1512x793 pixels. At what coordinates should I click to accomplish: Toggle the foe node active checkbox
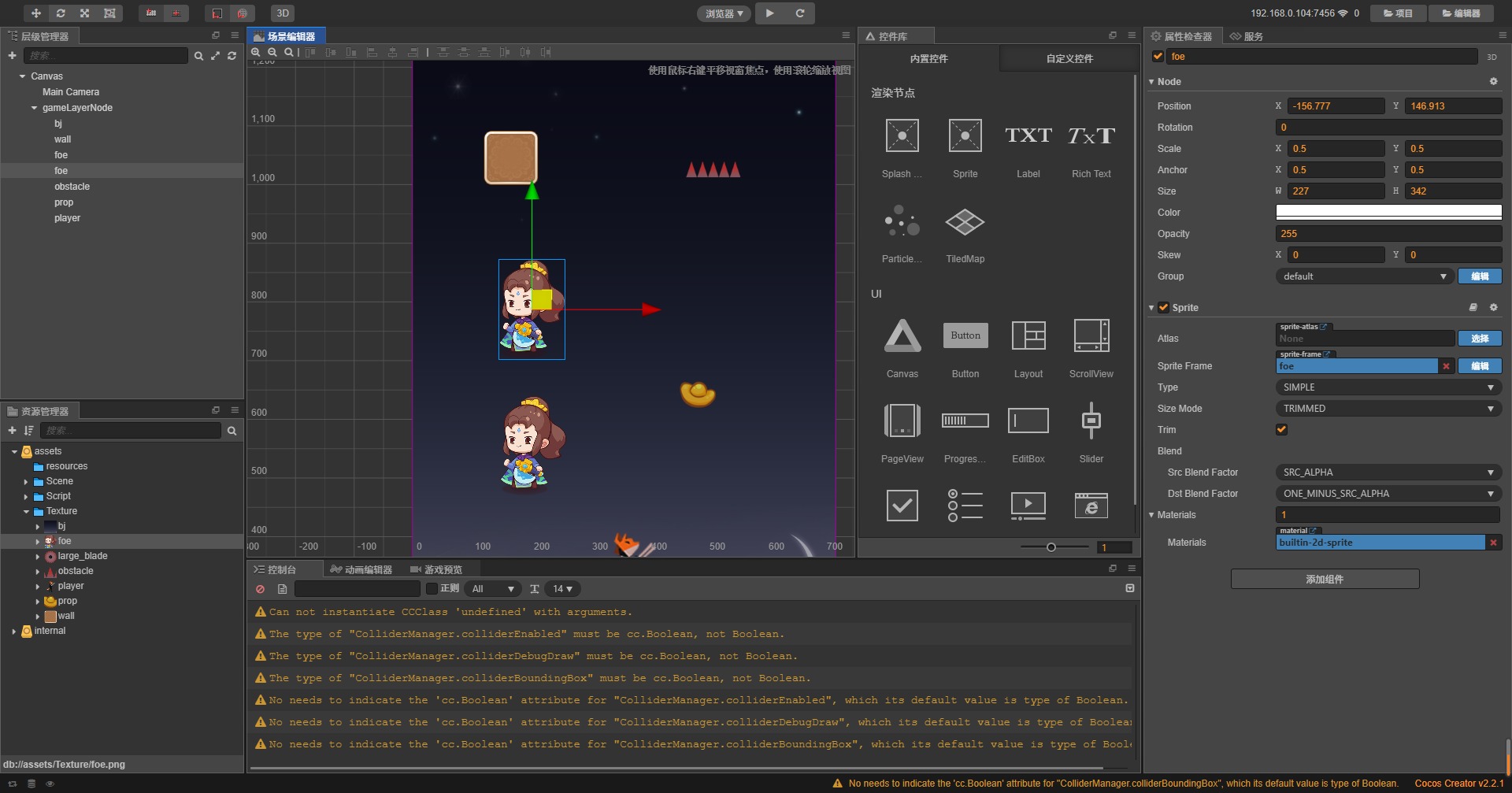coord(1158,57)
